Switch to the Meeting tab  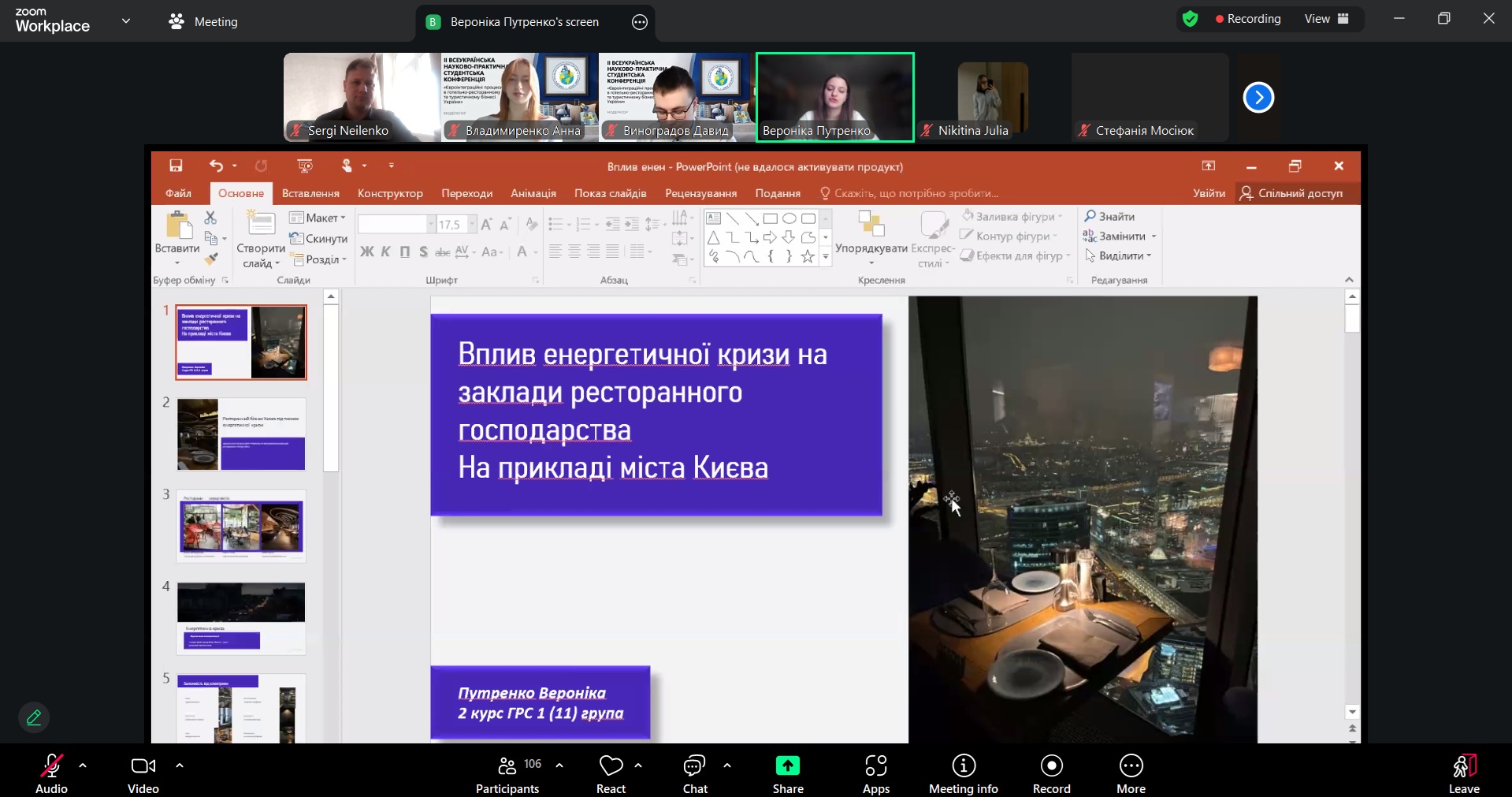coord(203,22)
